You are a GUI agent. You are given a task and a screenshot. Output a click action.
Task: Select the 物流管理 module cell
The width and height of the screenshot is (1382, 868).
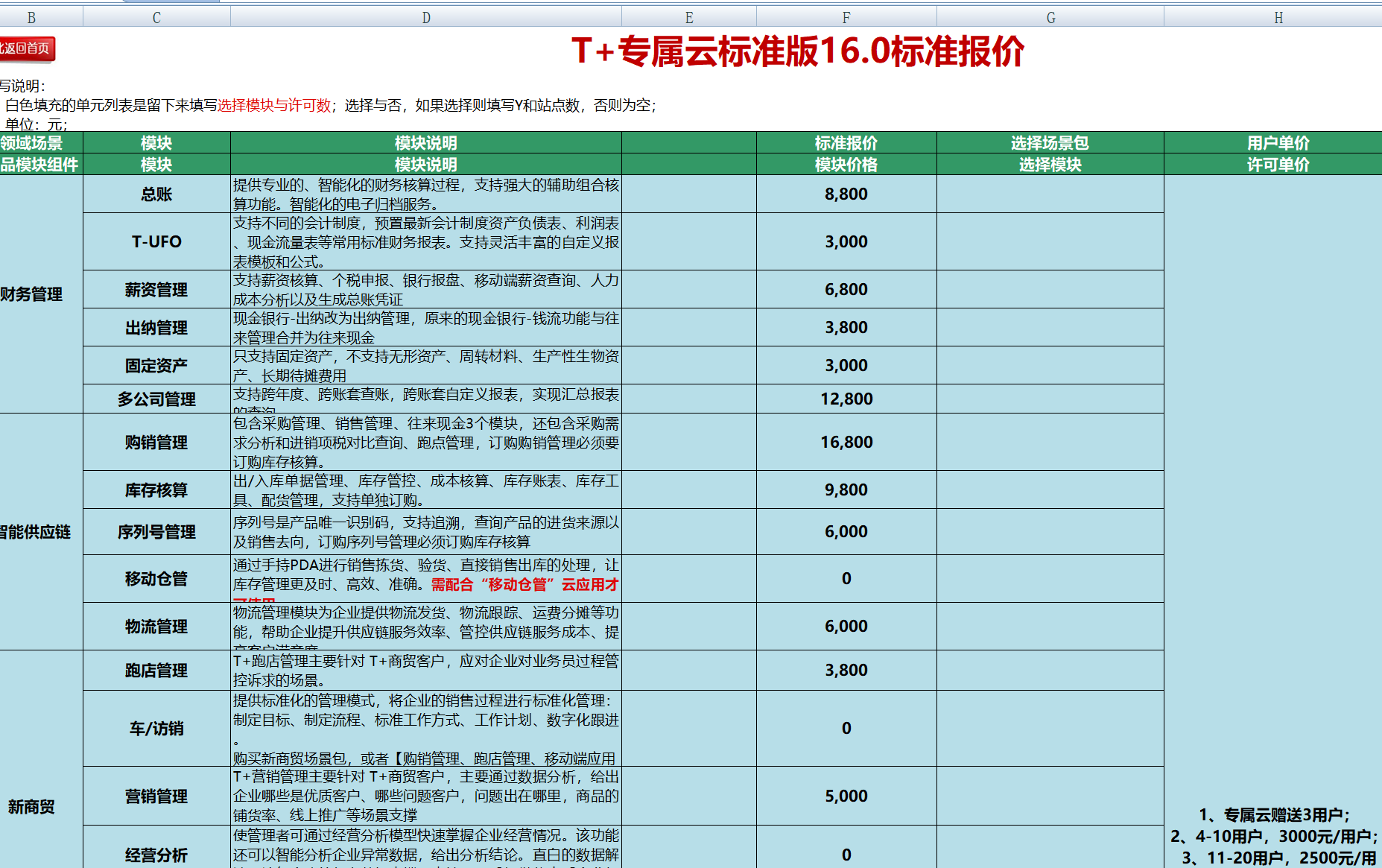(x=156, y=626)
